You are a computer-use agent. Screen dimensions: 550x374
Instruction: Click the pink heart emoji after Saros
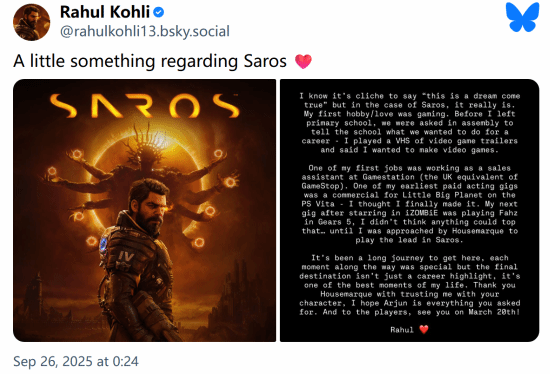pyautogui.click(x=303, y=61)
